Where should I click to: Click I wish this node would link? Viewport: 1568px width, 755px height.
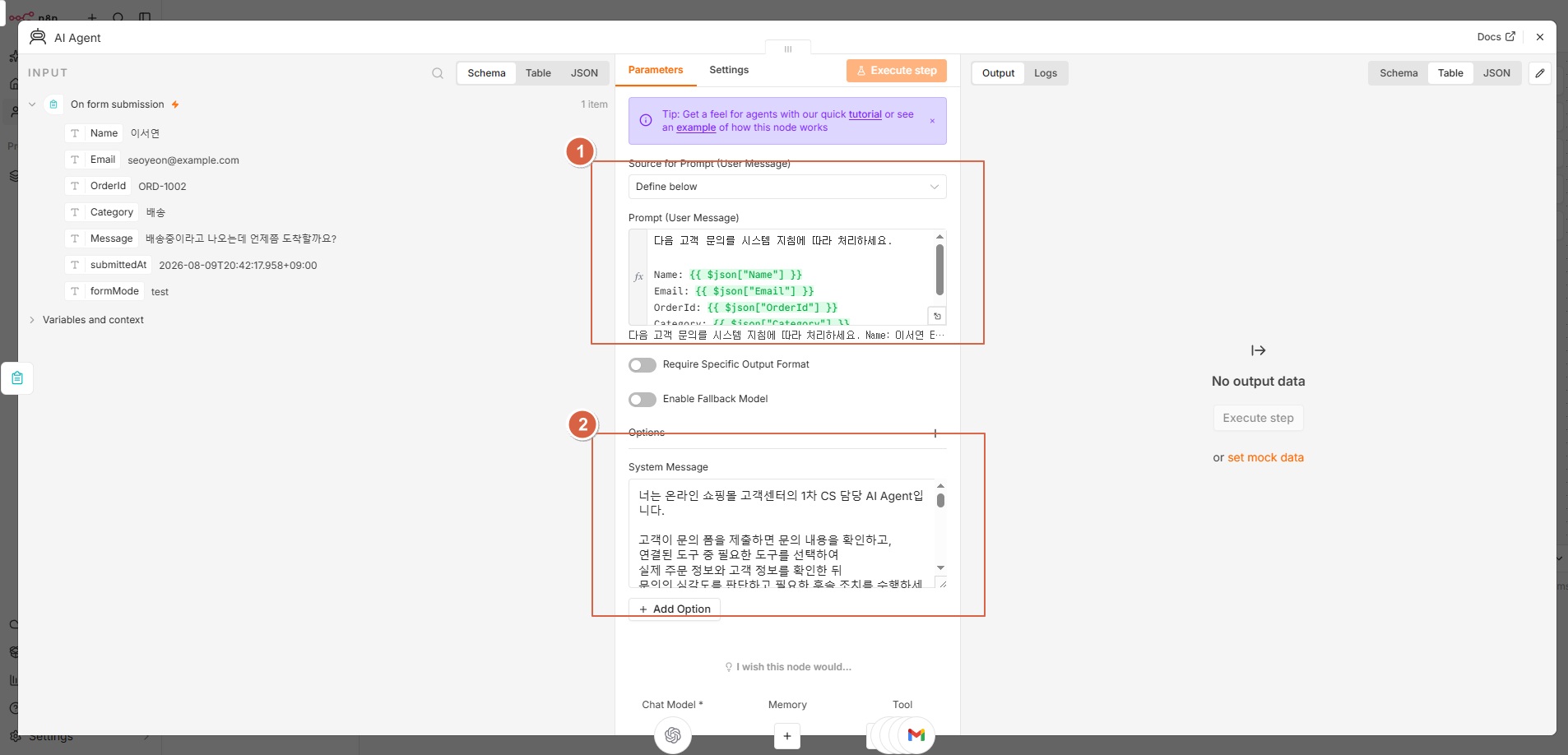[x=787, y=667]
